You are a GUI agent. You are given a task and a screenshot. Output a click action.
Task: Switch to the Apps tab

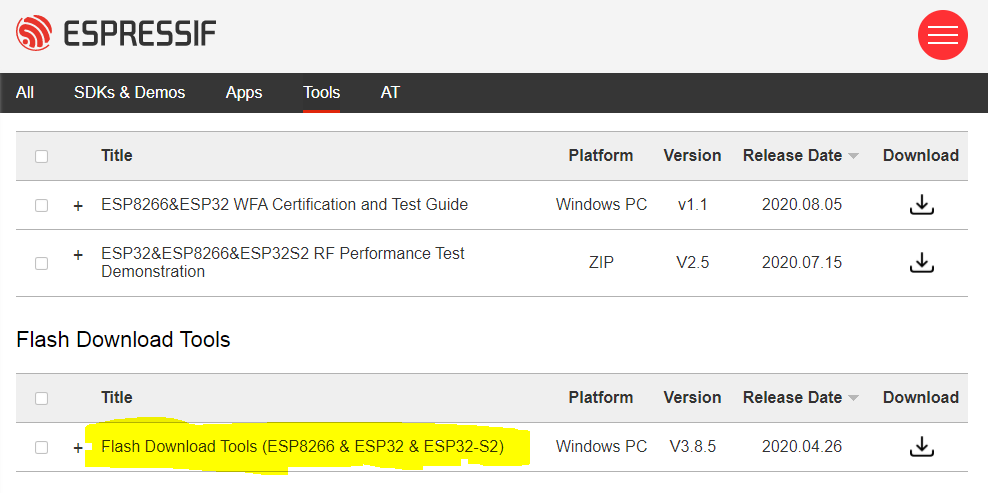point(244,93)
